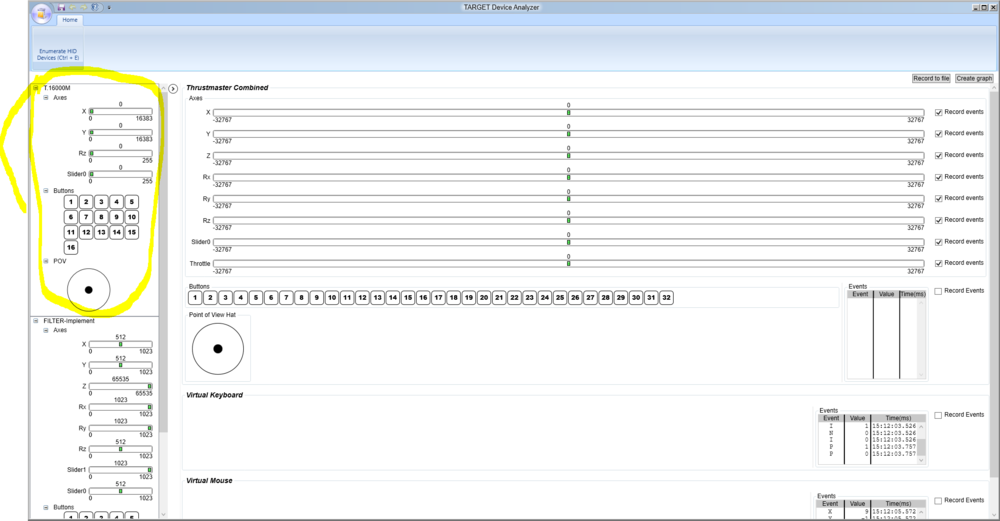Click Thrustmaster Combined button indicator 24
Viewport: 1000px width, 521px height.
pyautogui.click(x=545, y=297)
